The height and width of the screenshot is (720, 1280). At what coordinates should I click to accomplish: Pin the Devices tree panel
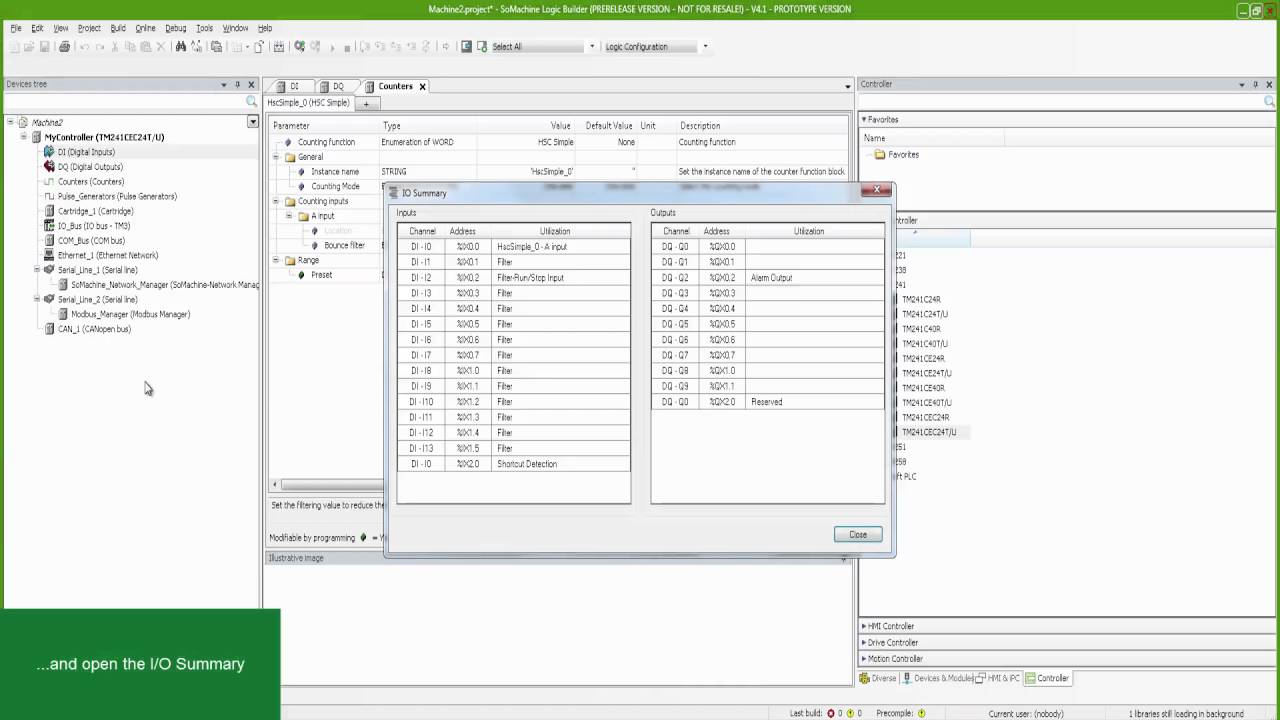click(x=237, y=85)
